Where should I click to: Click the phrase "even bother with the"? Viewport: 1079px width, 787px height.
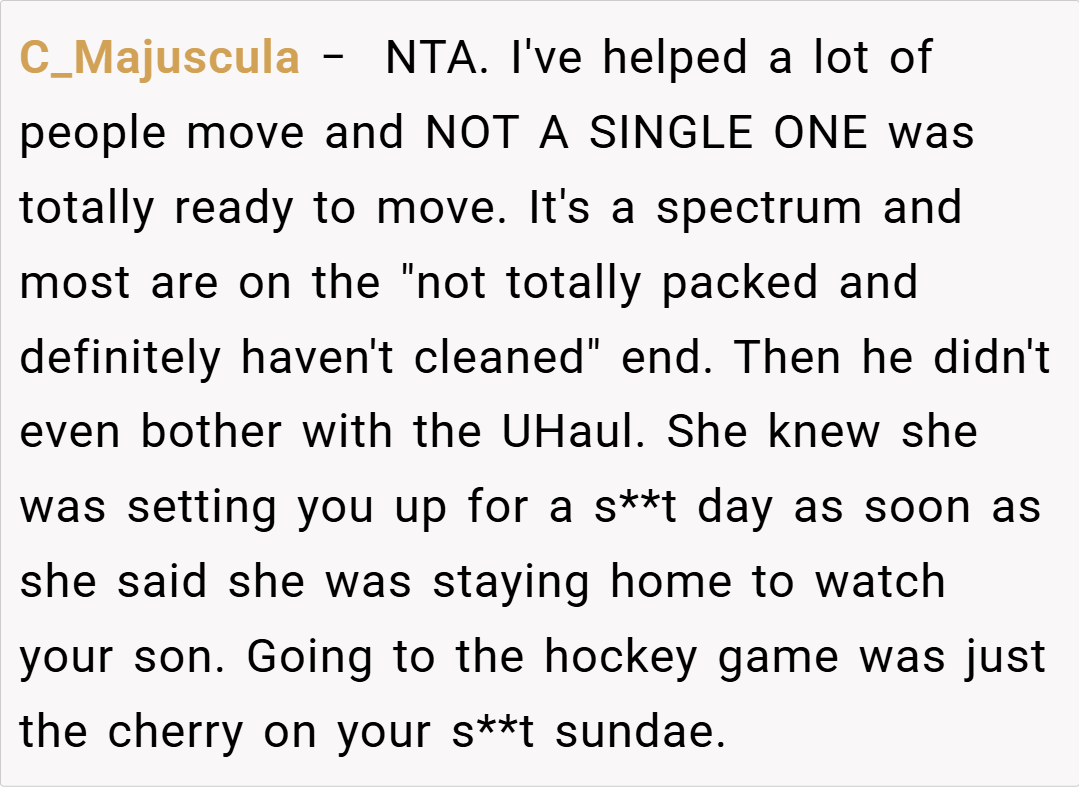click(249, 432)
